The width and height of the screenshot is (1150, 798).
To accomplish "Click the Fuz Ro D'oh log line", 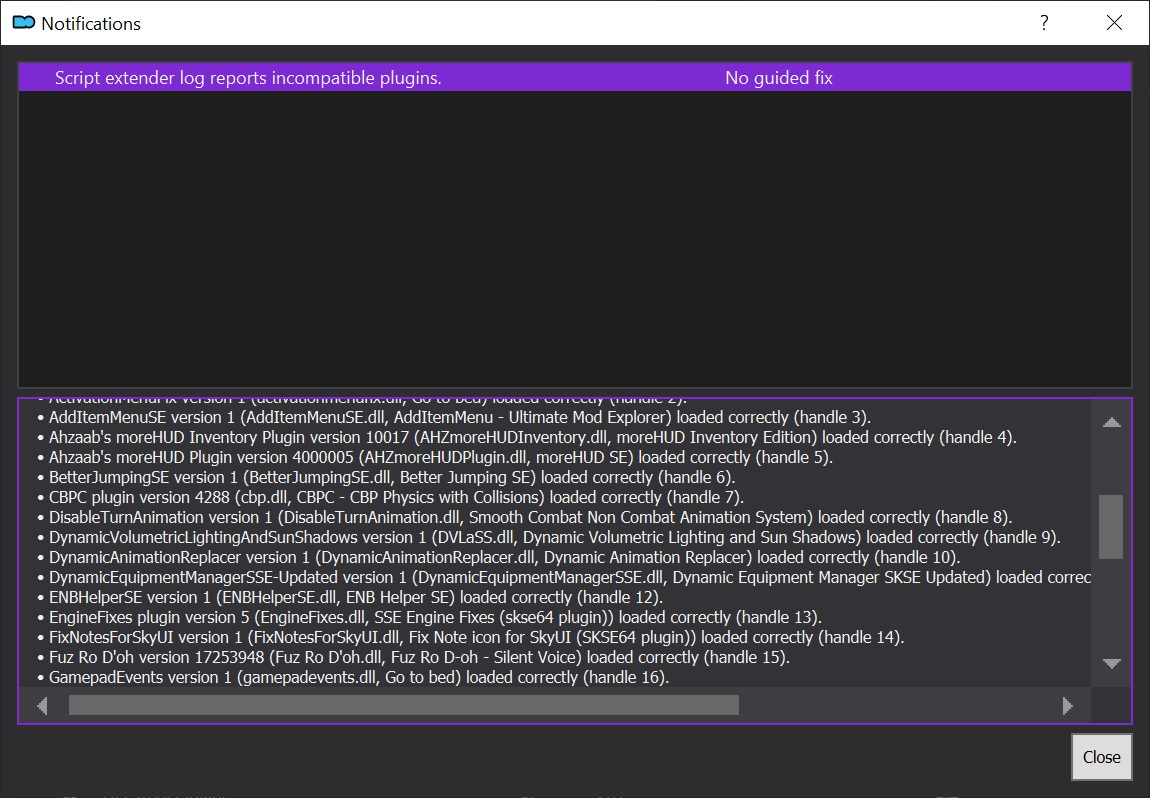I will [414, 657].
